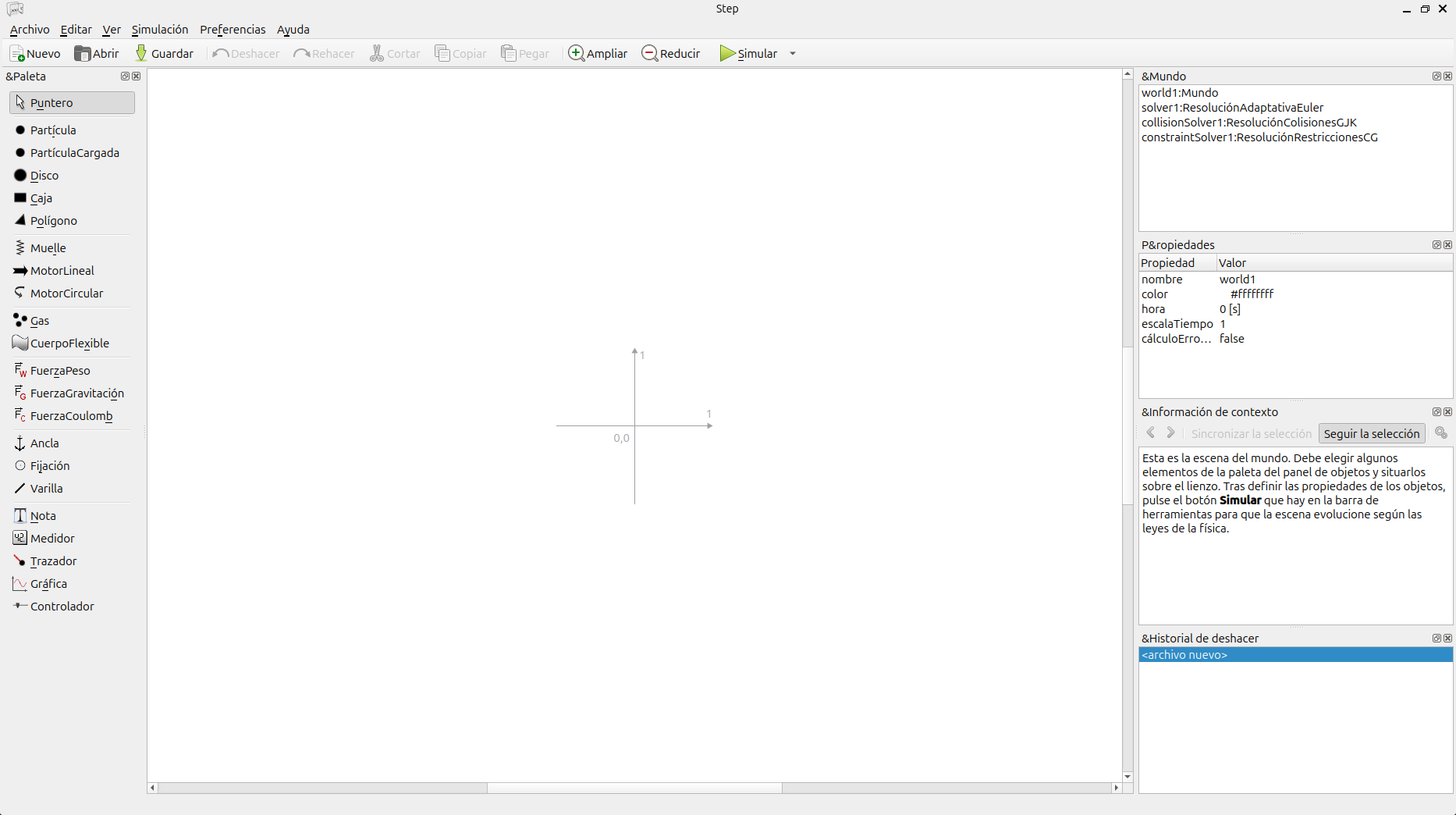Select the Gráfica graph tool
Image resolution: width=1456 pixels, height=815 pixels.
pos(48,584)
